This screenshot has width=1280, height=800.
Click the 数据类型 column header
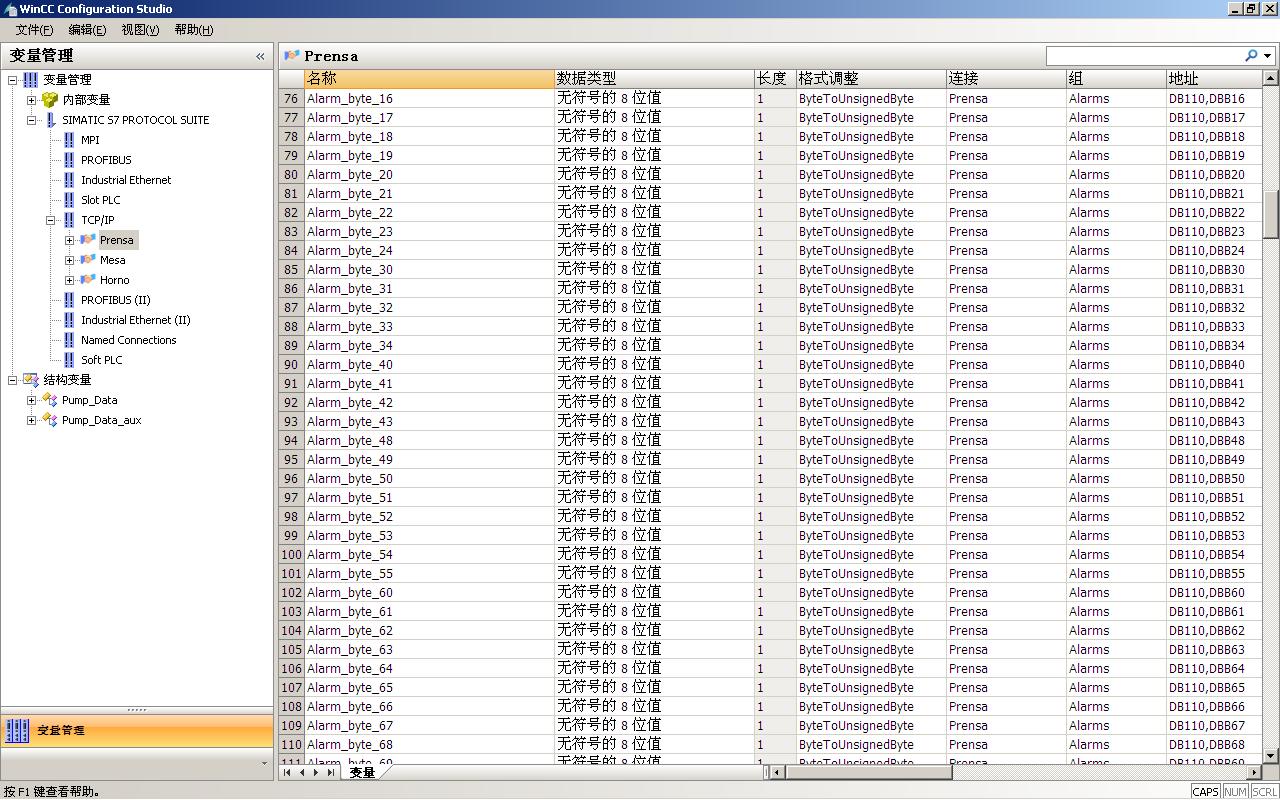pos(654,79)
